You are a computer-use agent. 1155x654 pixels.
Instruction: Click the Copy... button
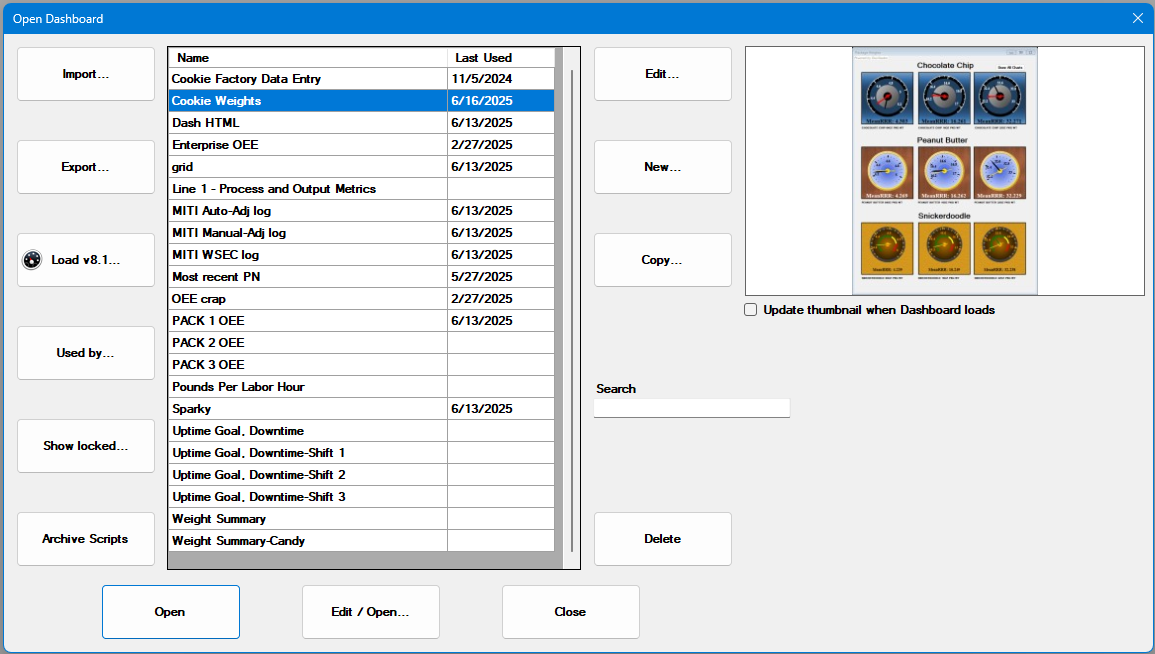662,260
